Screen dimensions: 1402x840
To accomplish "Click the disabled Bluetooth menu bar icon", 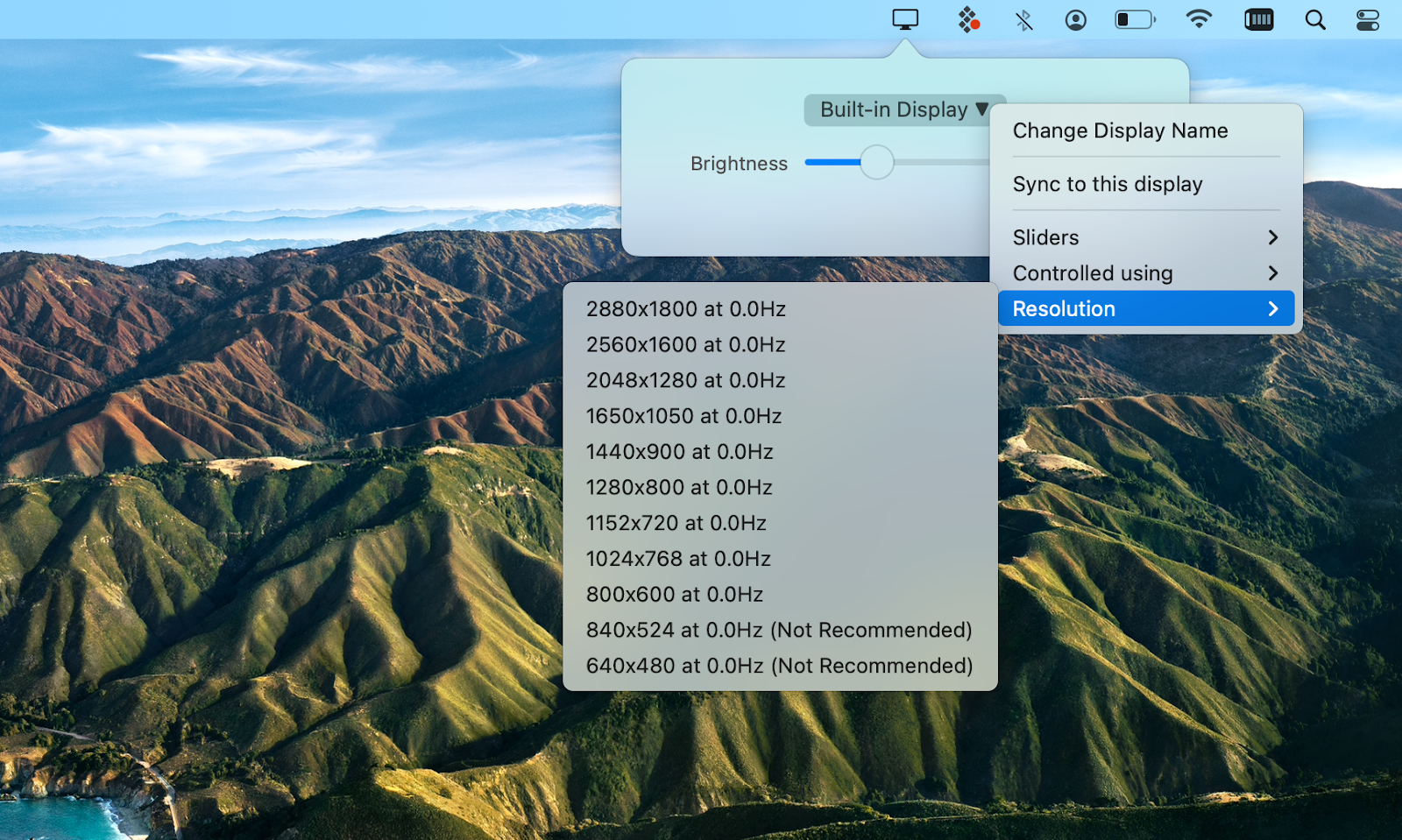I will coord(1023,19).
